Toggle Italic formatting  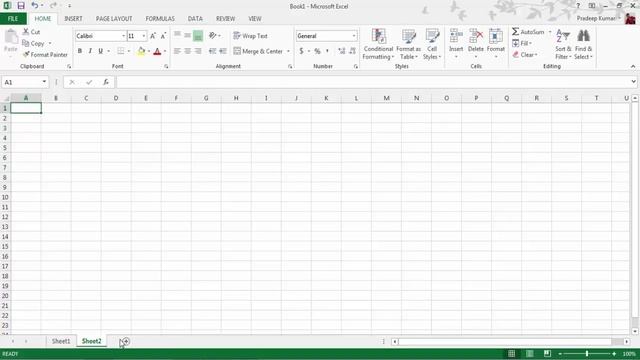[90, 51]
